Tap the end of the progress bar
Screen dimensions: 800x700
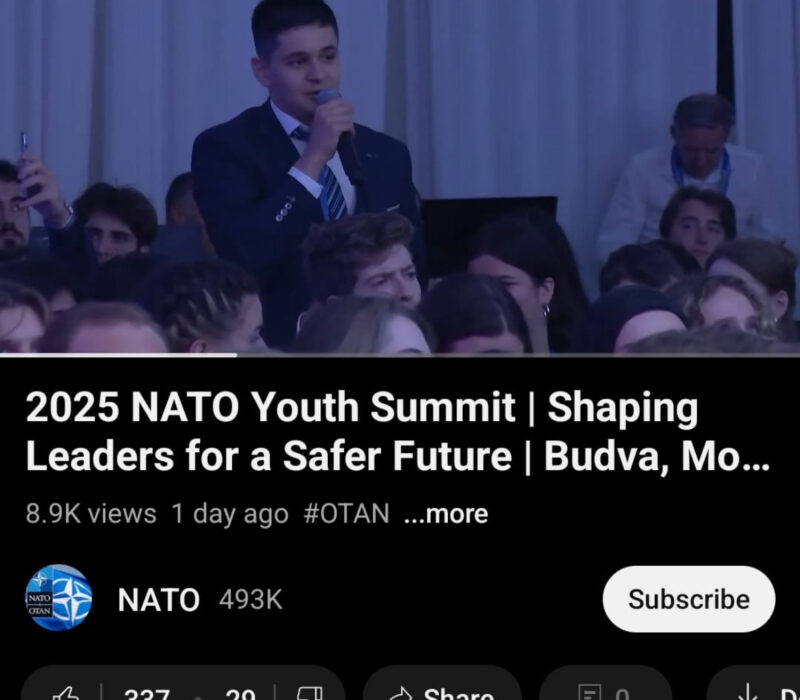tap(796, 355)
